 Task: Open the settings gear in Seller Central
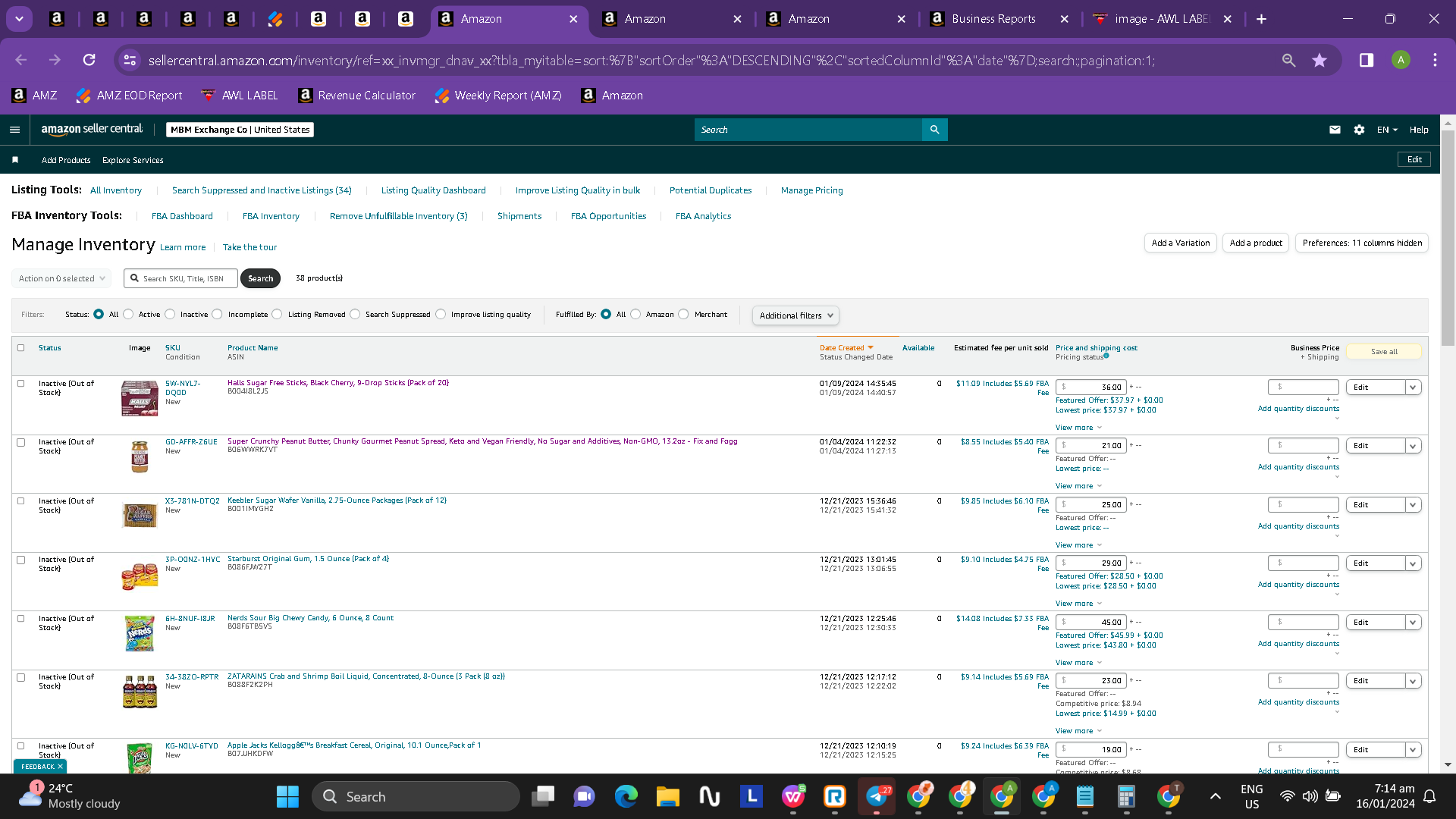[x=1359, y=130]
